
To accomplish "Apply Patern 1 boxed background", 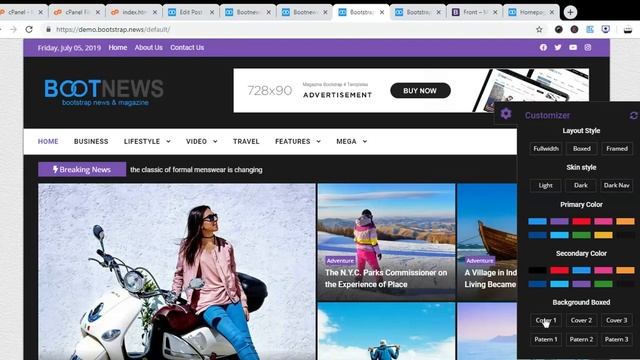I will click(x=546, y=339).
